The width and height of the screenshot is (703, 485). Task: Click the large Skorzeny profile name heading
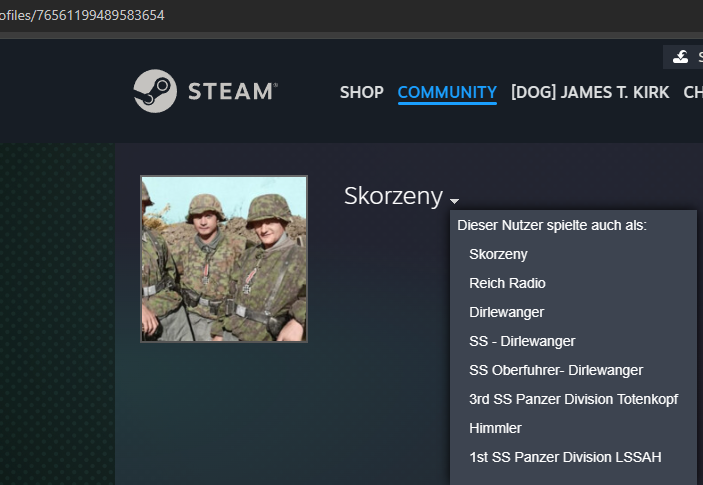392,196
